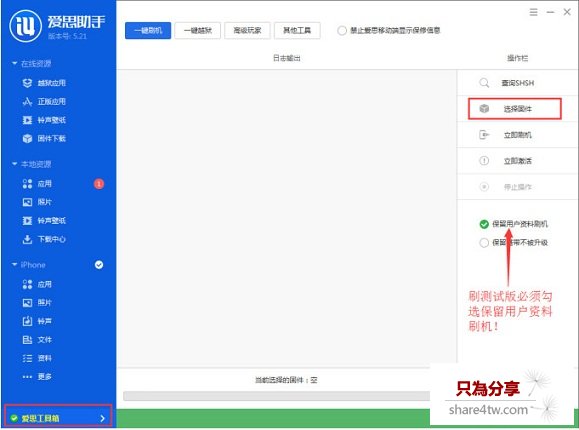Click the gray flashing progress bar
Screen dimensions: 579x430
pos(277,396)
